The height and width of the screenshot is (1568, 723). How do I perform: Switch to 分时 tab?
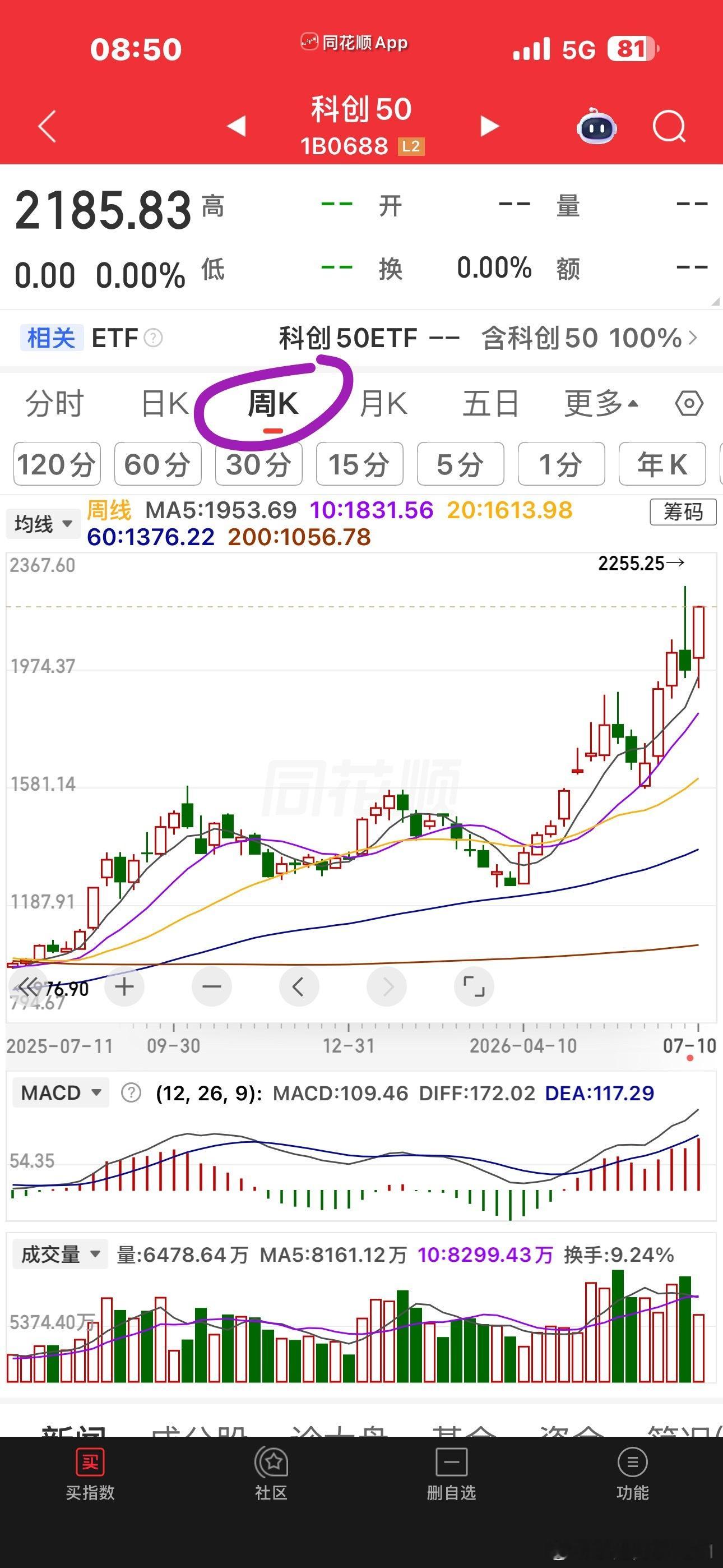(54, 404)
